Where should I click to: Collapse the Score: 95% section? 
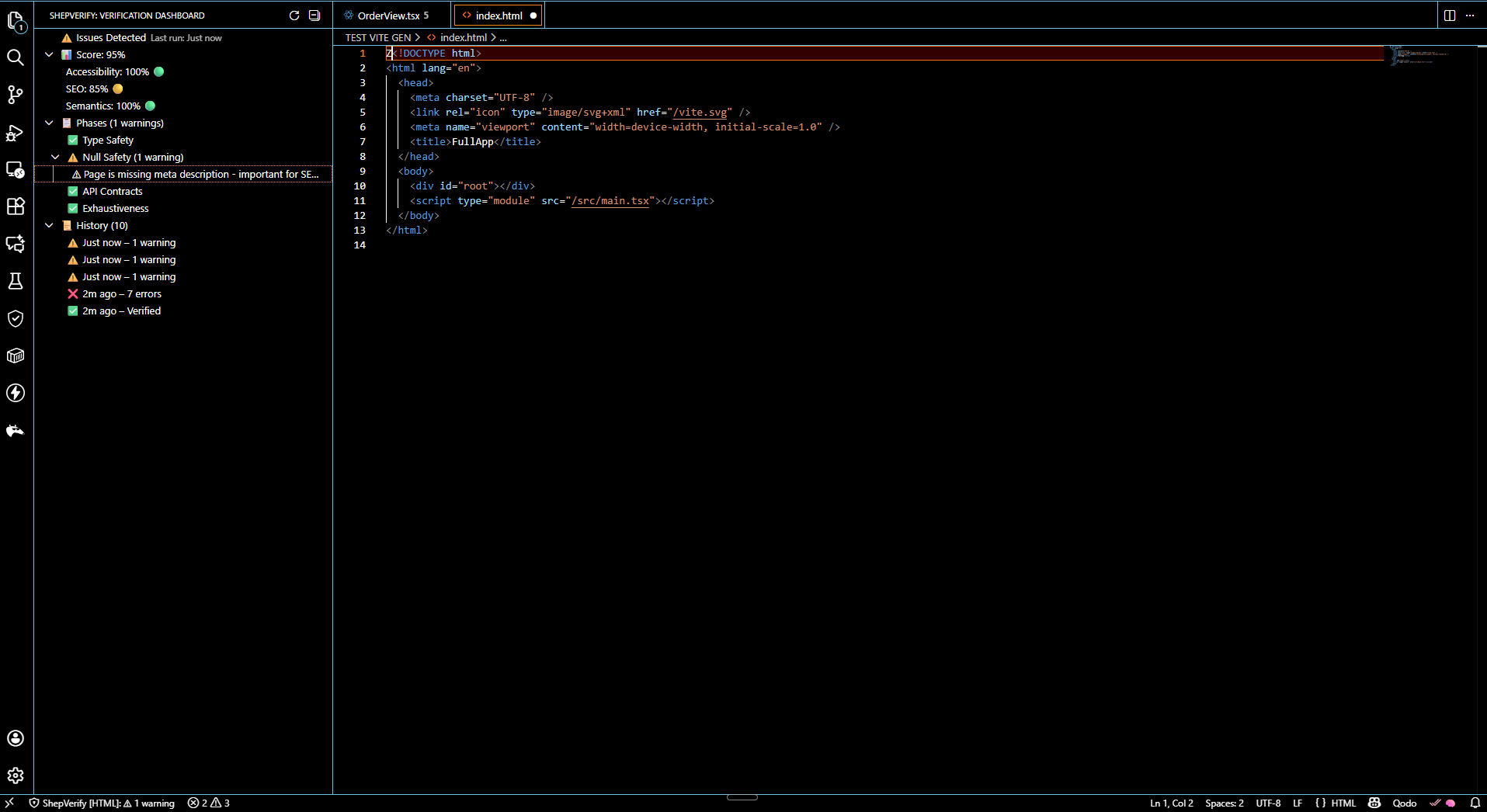pos(50,54)
